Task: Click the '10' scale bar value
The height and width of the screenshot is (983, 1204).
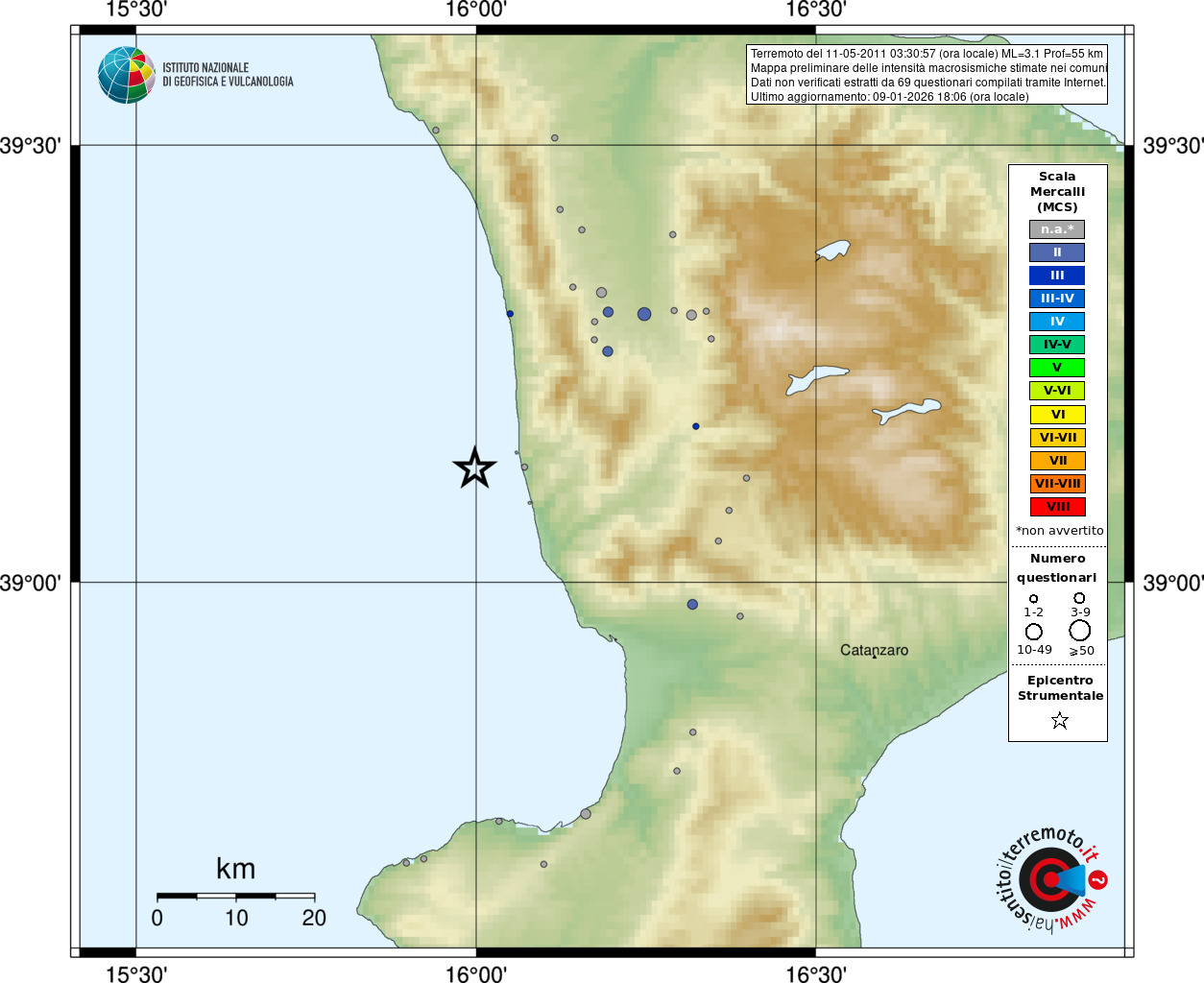Action: (x=236, y=918)
